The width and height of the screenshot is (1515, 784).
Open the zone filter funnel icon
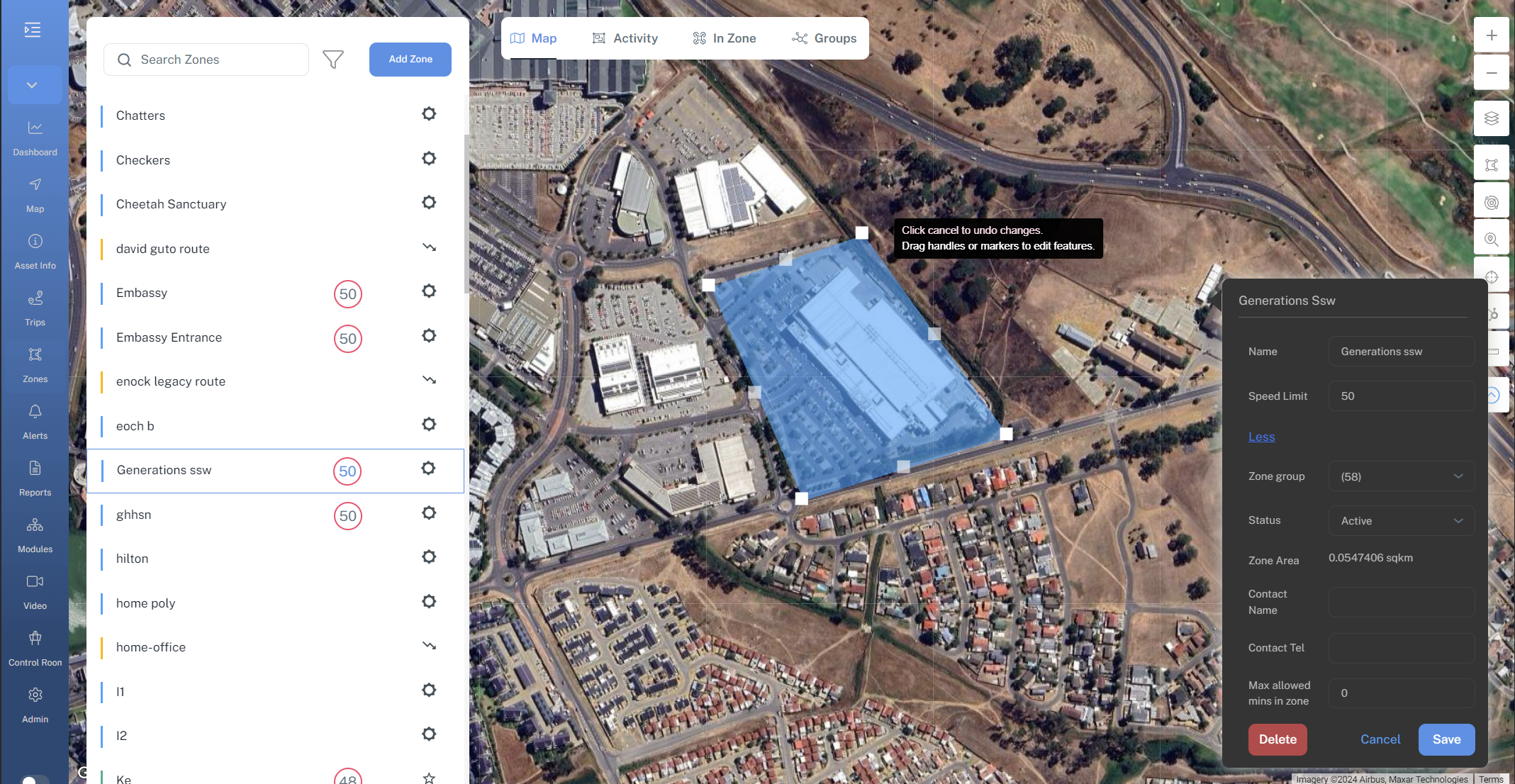click(x=333, y=60)
